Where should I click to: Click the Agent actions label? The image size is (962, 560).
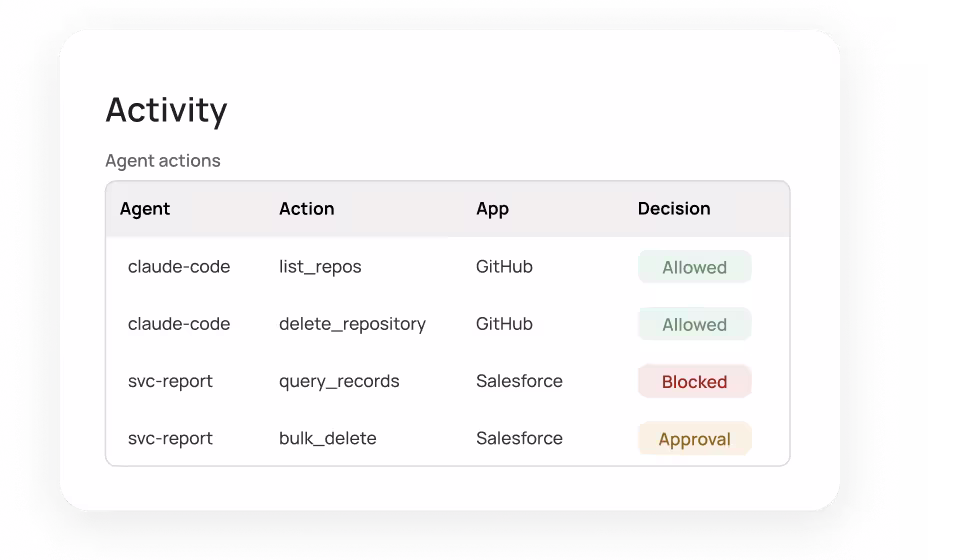pyautogui.click(x=163, y=161)
